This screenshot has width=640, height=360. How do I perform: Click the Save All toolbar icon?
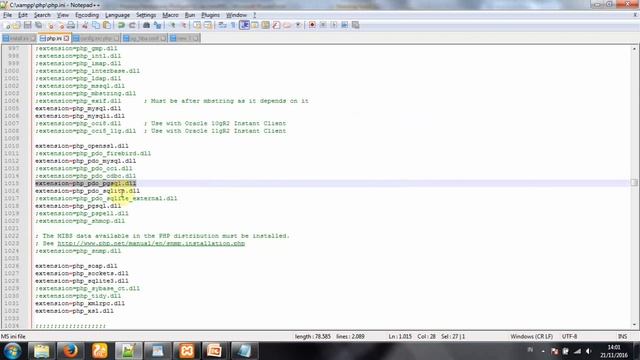tap(38, 25)
